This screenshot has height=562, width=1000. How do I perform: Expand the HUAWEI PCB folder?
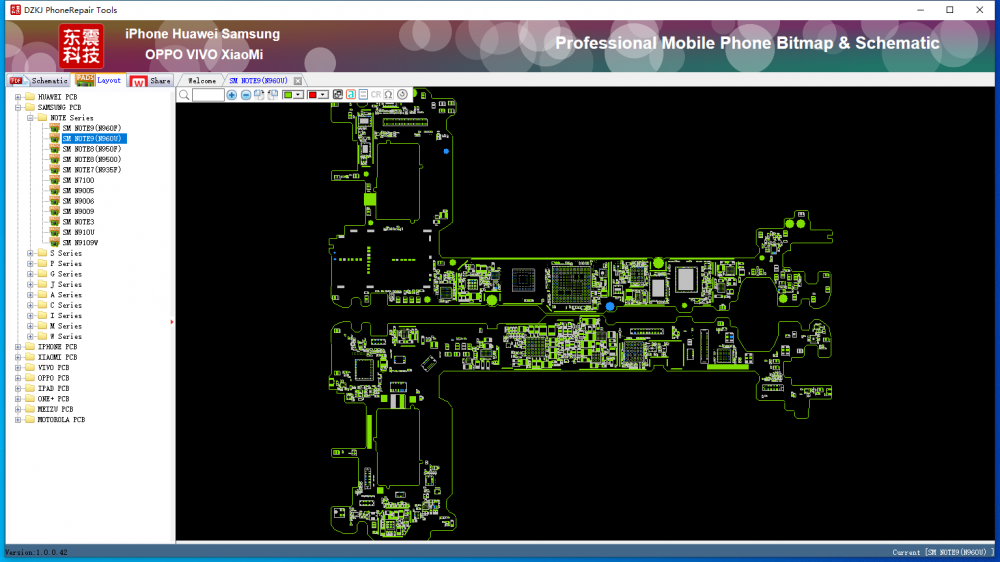18,97
